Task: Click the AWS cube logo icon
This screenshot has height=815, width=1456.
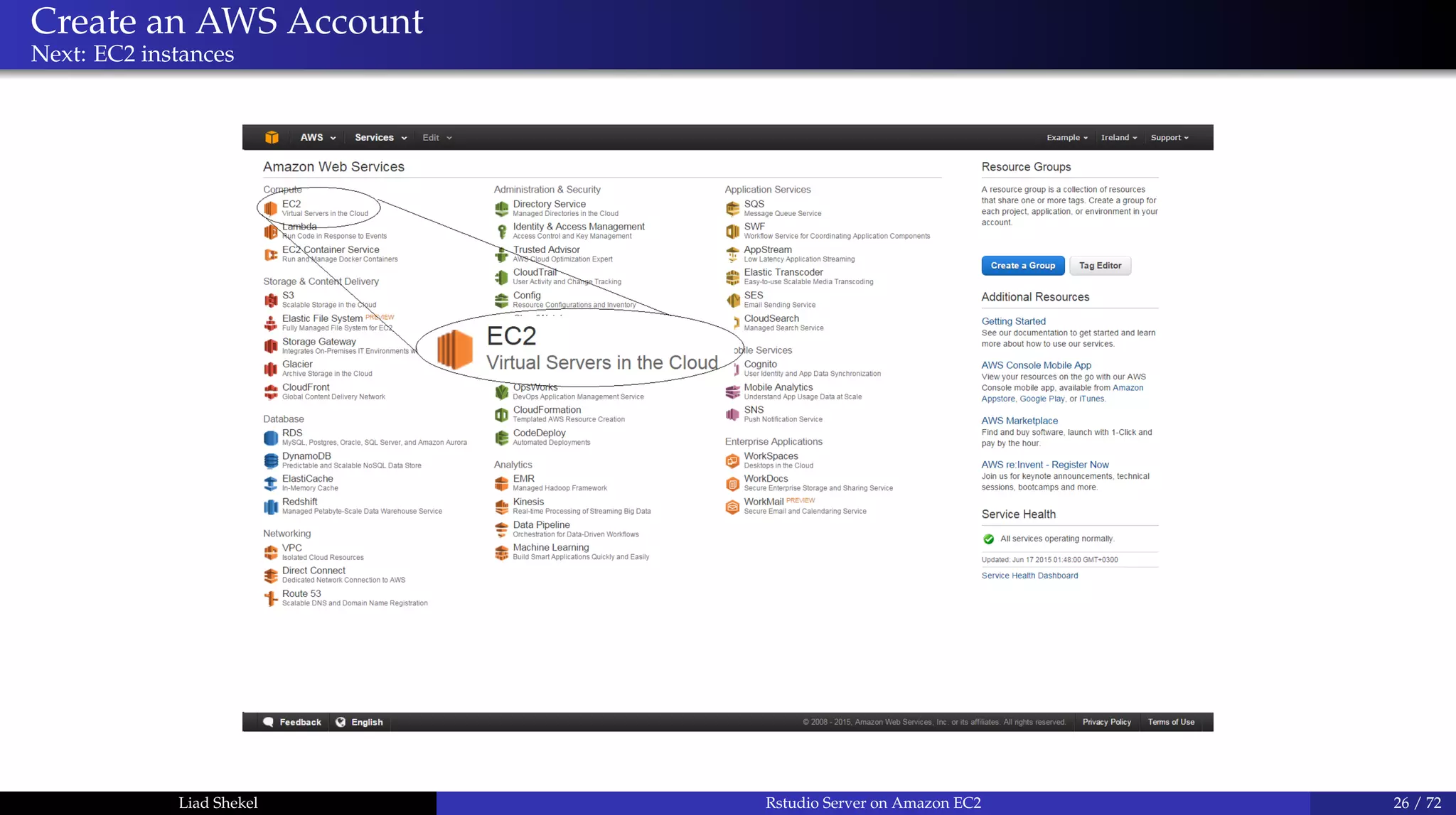Action: coord(272,137)
